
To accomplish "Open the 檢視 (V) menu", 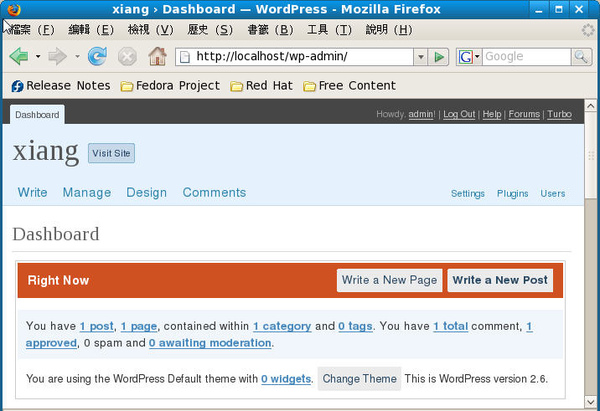I will [x=151, y=30].
